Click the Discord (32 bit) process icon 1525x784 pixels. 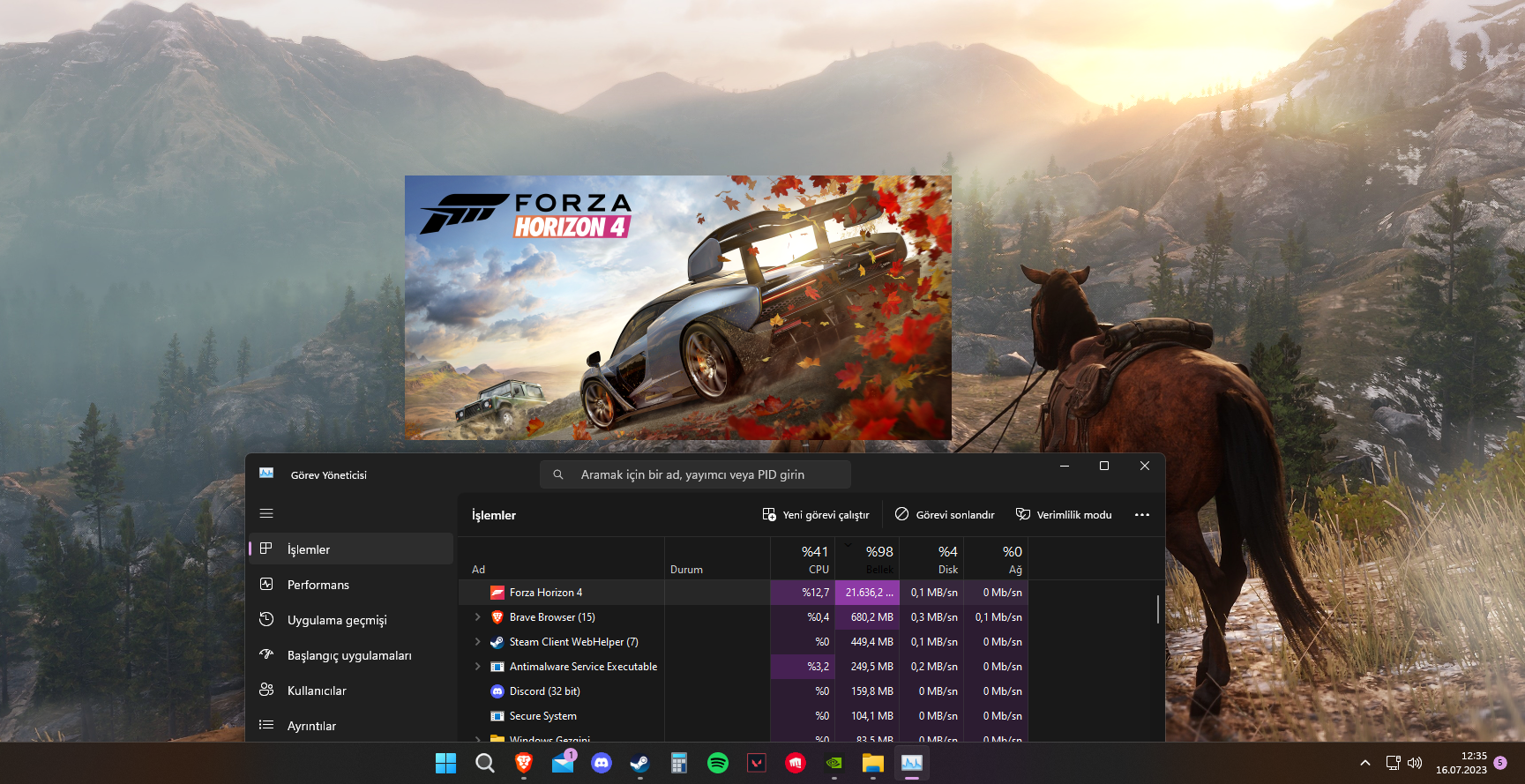coord(497,691)
